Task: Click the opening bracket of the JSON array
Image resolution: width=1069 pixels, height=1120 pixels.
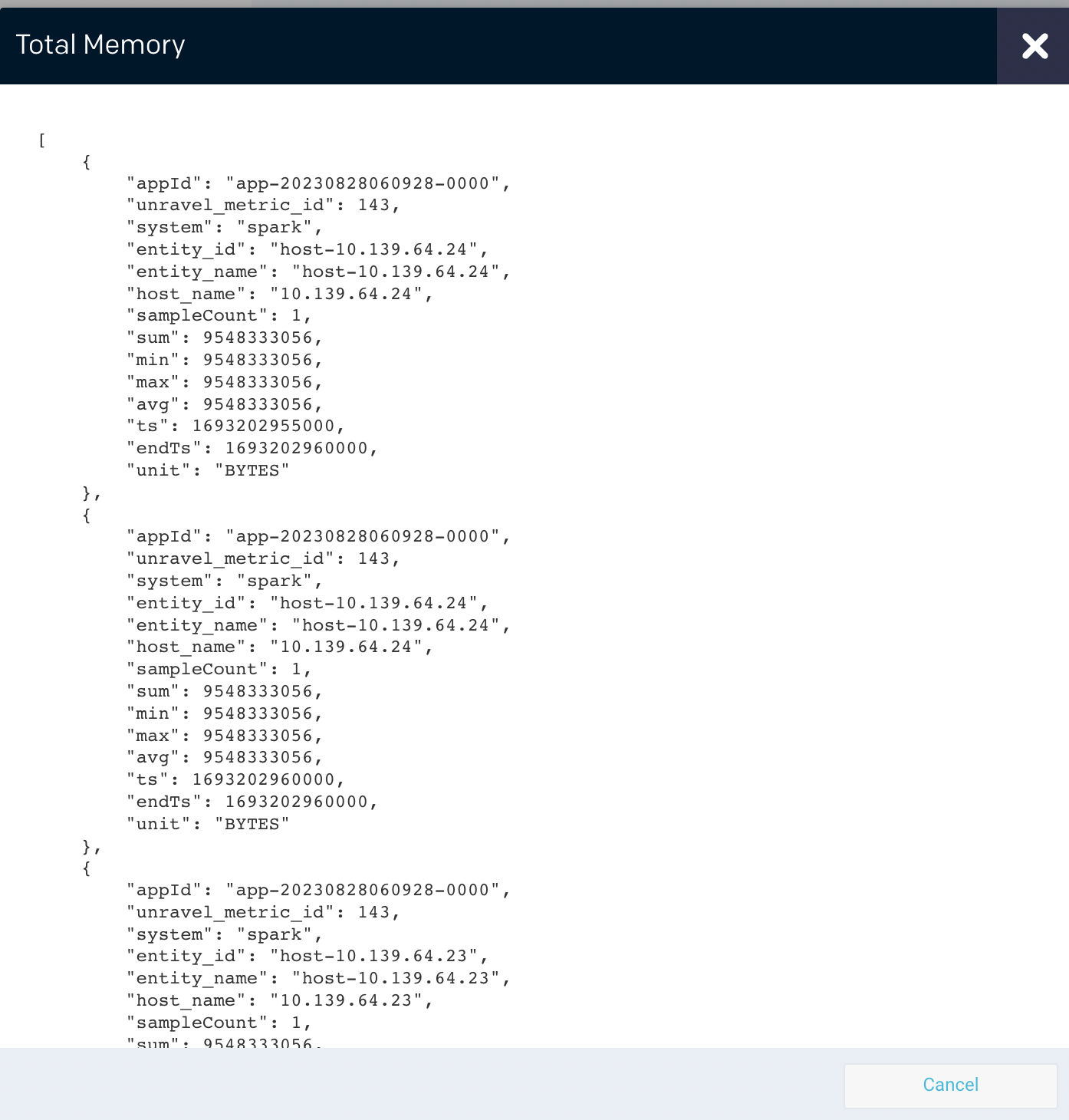Action: pyautogui.click(x=41, y=140)
